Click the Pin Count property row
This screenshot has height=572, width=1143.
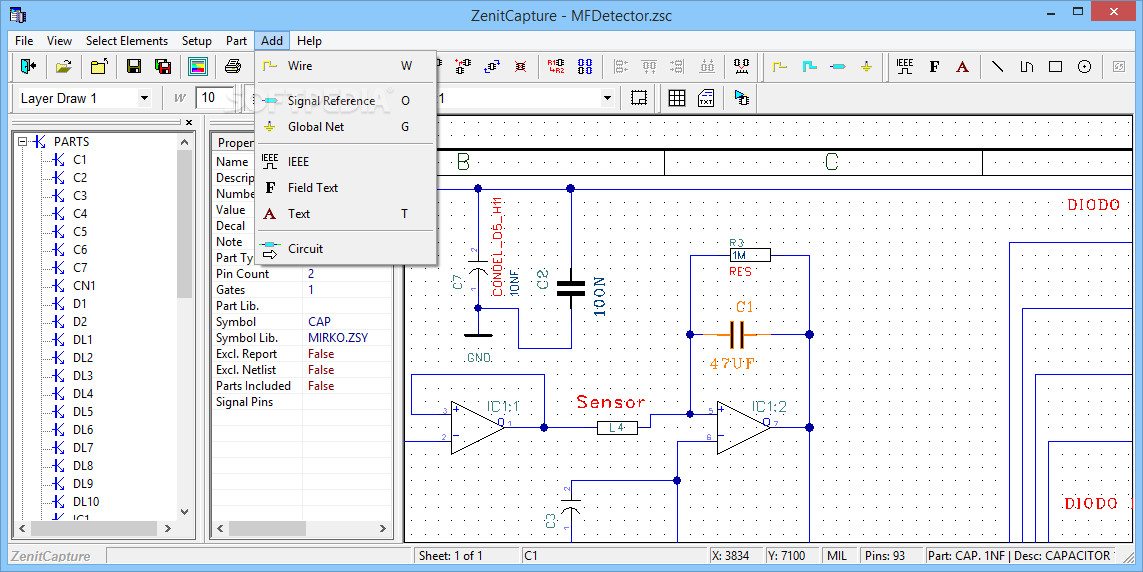coord(302,274)
